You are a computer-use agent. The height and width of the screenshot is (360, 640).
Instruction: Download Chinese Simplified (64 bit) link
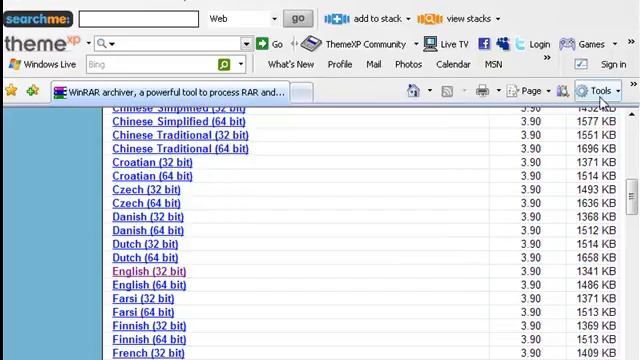click(x=179, y=122)
